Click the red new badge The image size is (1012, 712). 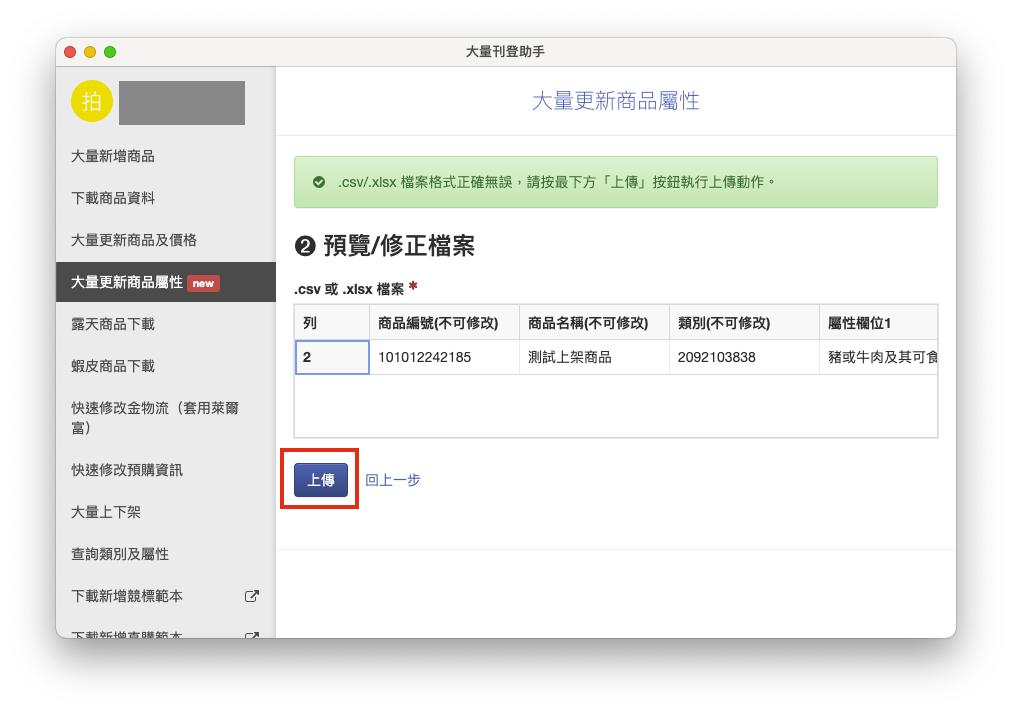[203, 283]
